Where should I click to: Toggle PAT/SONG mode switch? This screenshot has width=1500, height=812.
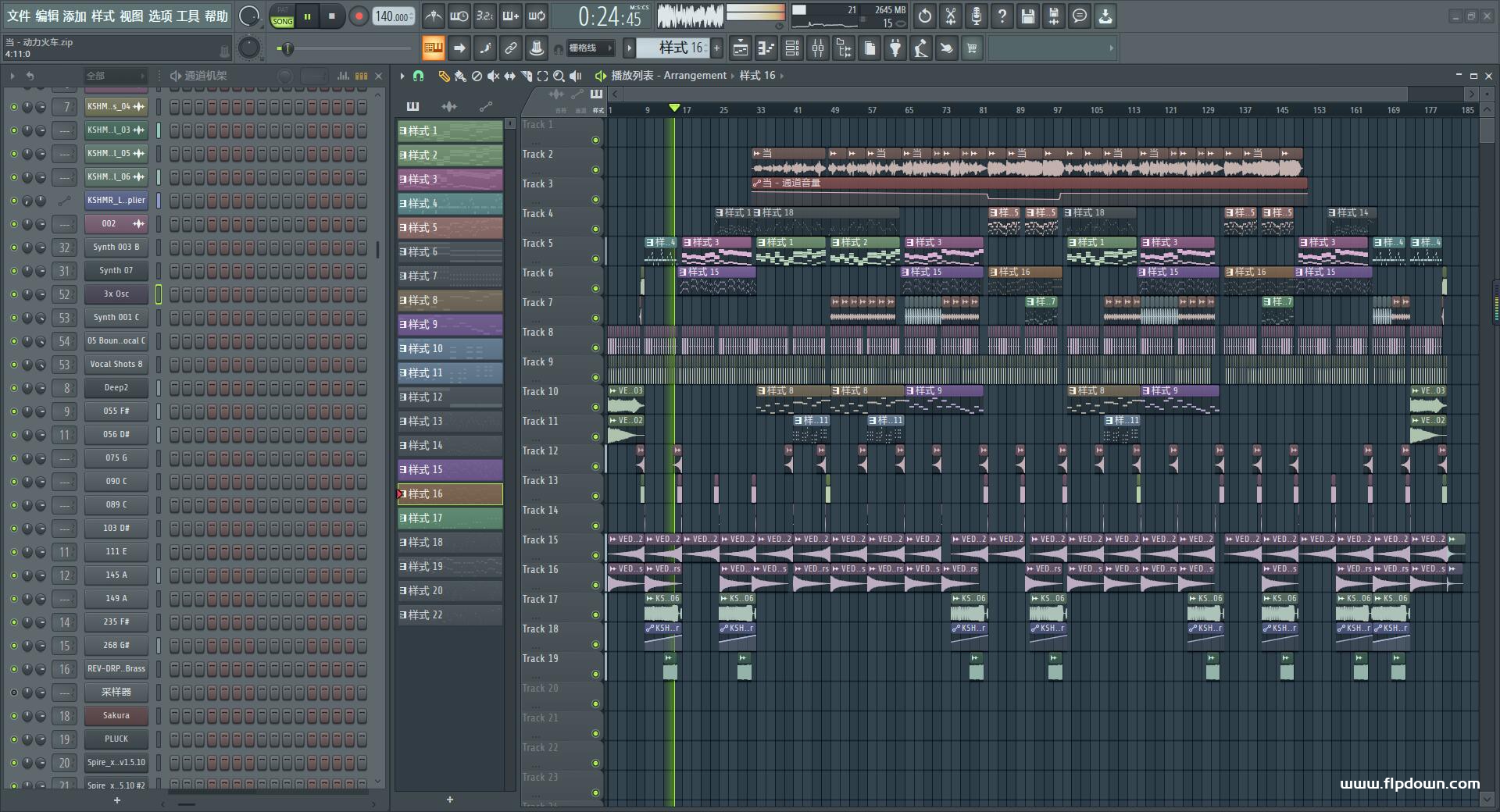(x=282, y=16)
